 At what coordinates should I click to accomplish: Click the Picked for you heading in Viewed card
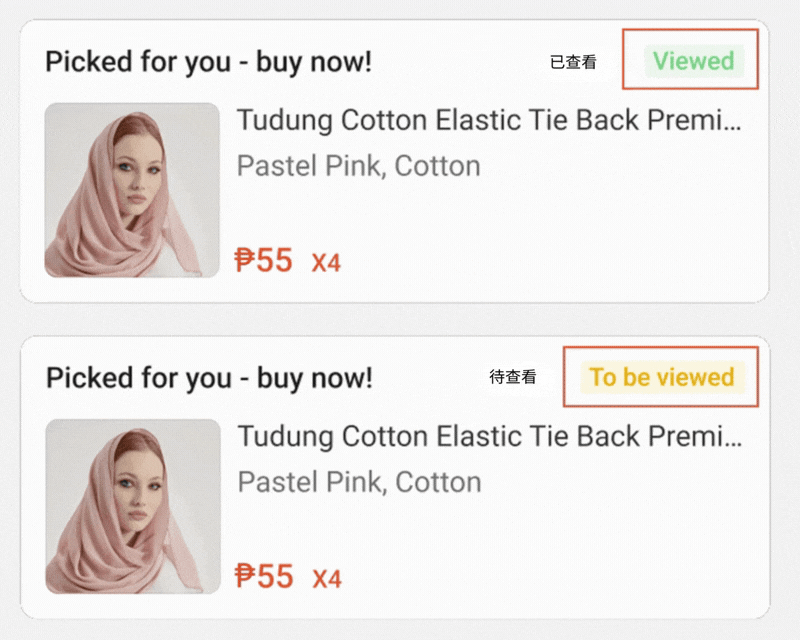pyautogui.click(x=208, y=62)
